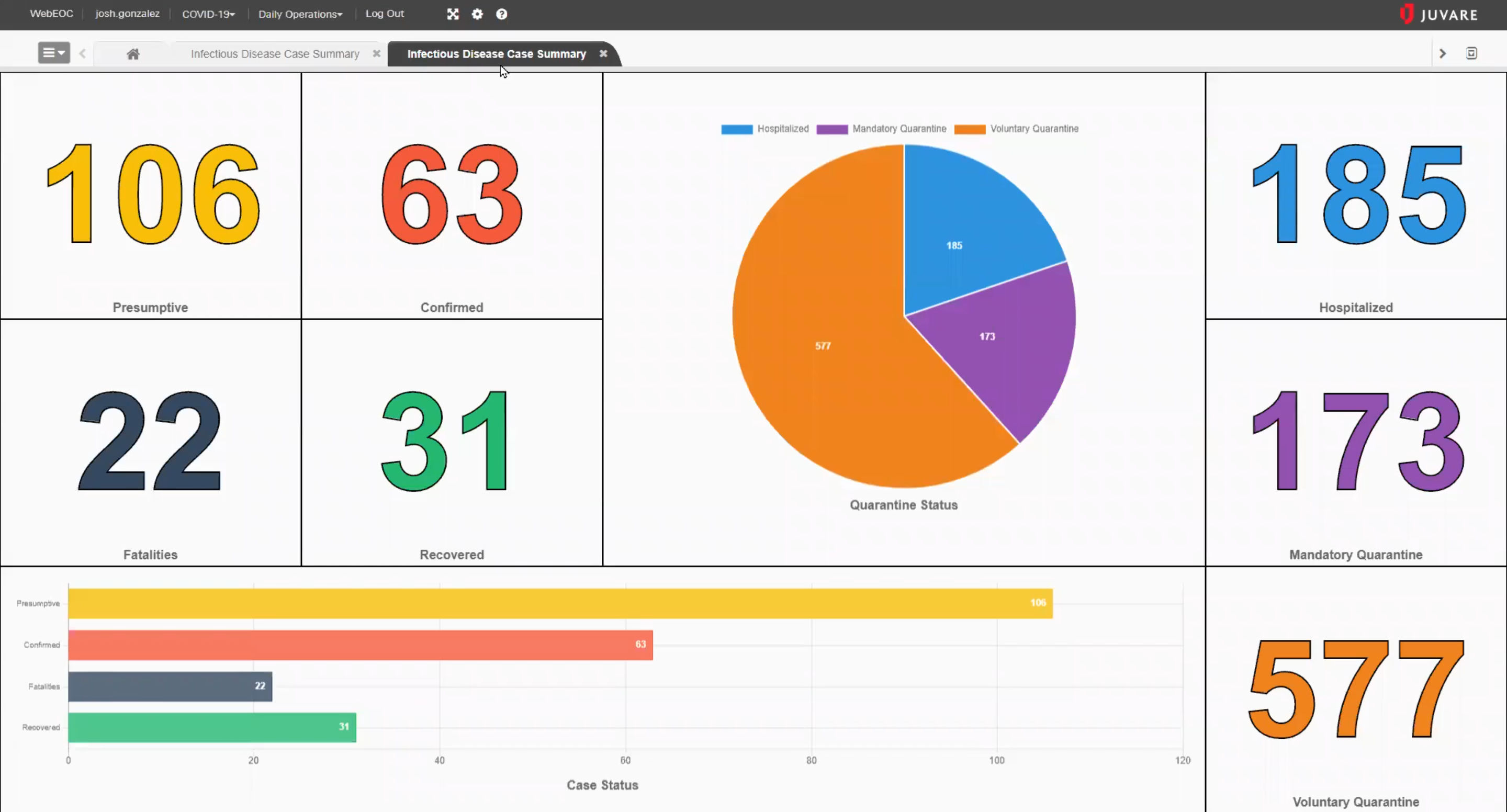Screen dimensions: 1507x812
Task: Click the WebEOC home navigation icon
Action: [x=132, y=53]
